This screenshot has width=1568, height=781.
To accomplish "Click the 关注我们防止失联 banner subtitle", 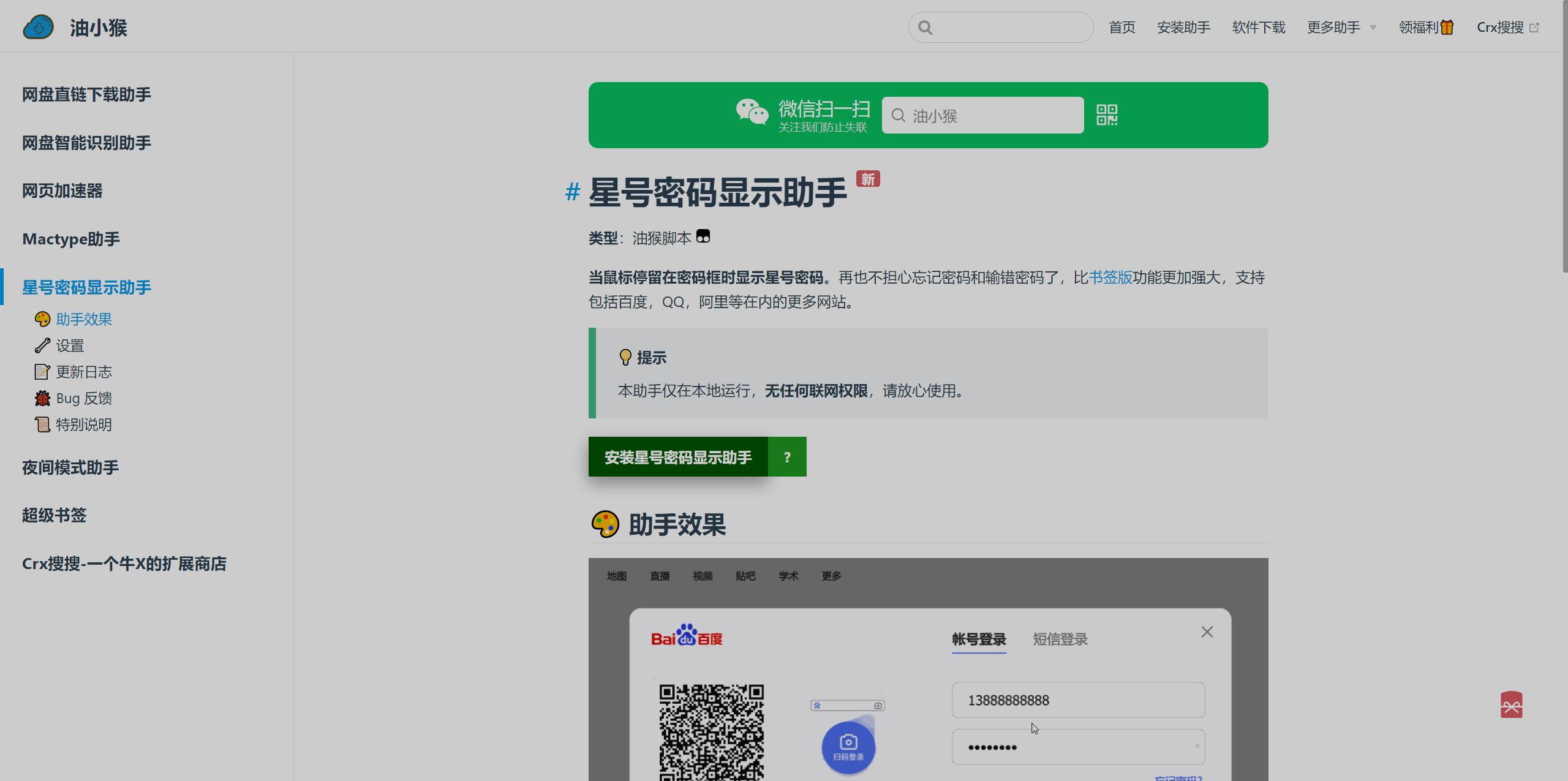I will pyautogui.click(x=823, y=127).
